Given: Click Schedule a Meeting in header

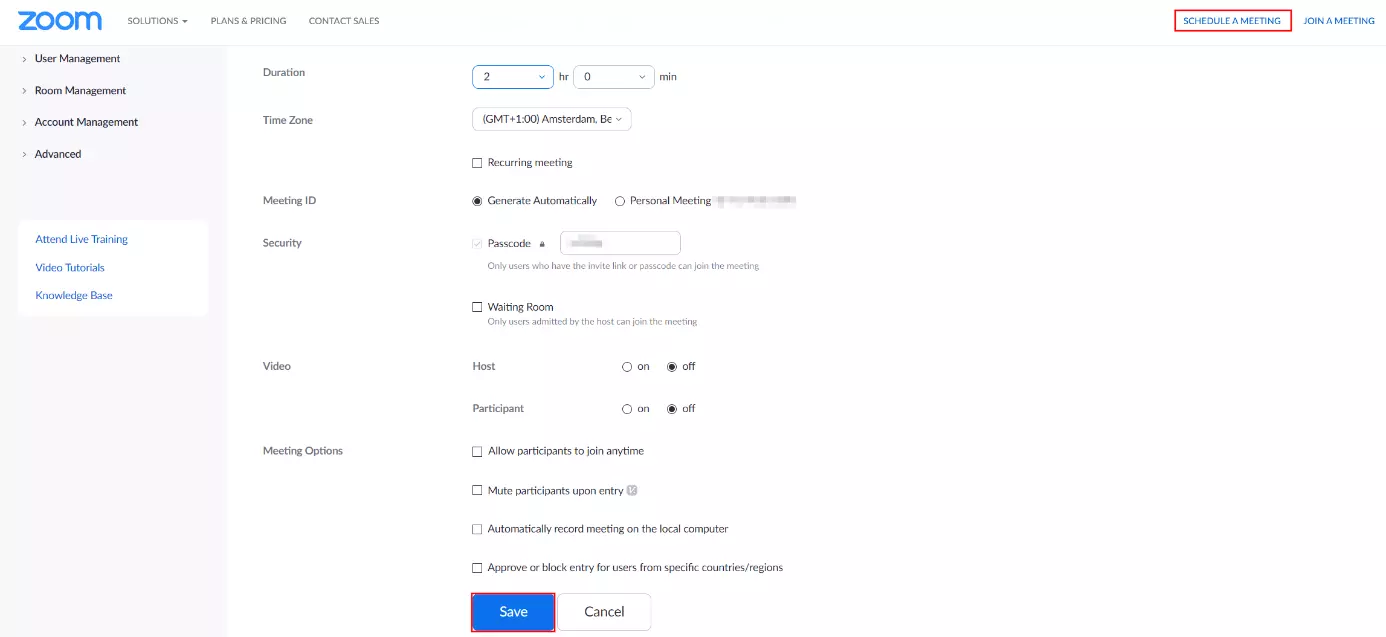Looking at the screenshot, I should pyautogui.click(x=1232, y=21).
